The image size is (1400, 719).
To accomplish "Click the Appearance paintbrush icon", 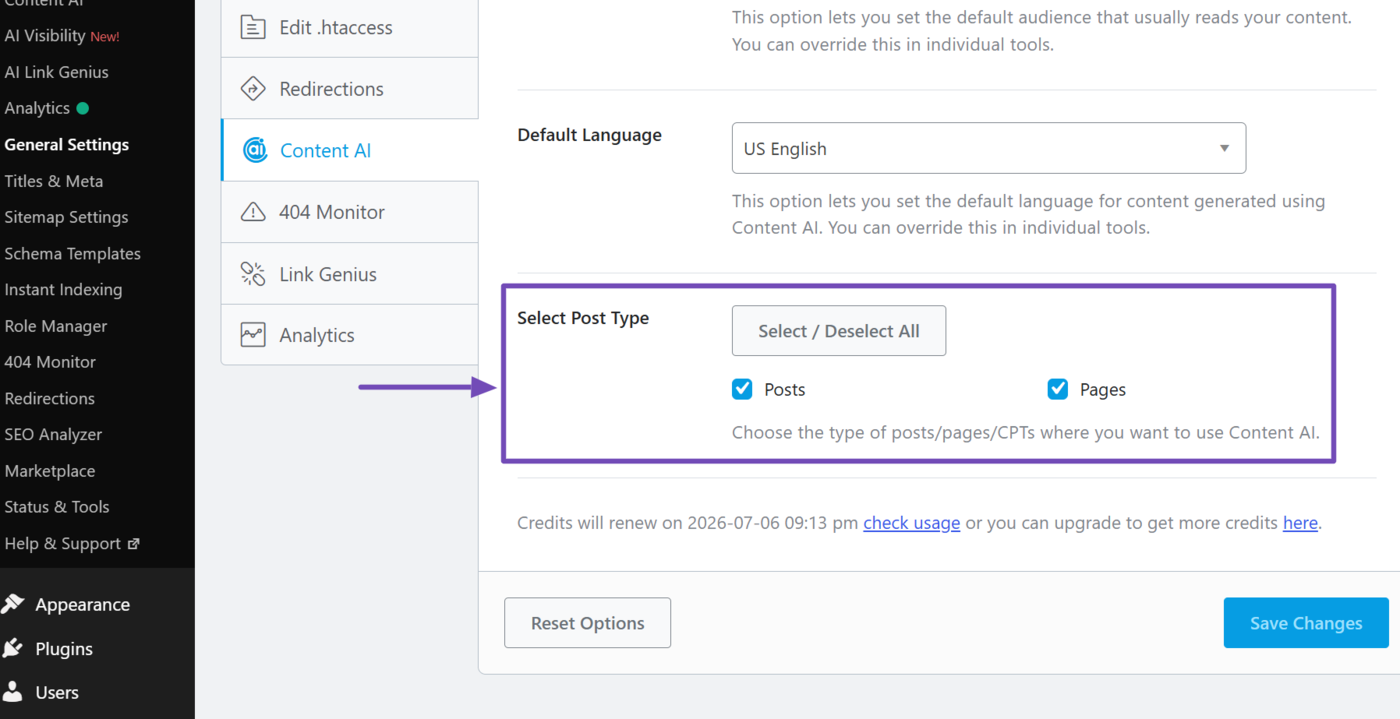I will coord(13,604).
